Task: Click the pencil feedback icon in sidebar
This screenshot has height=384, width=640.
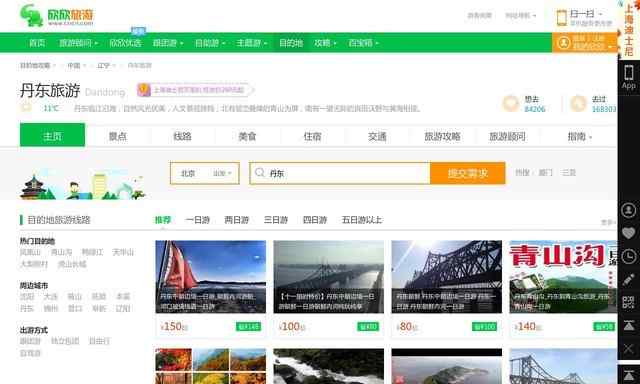Action: (x=629, y=280)
